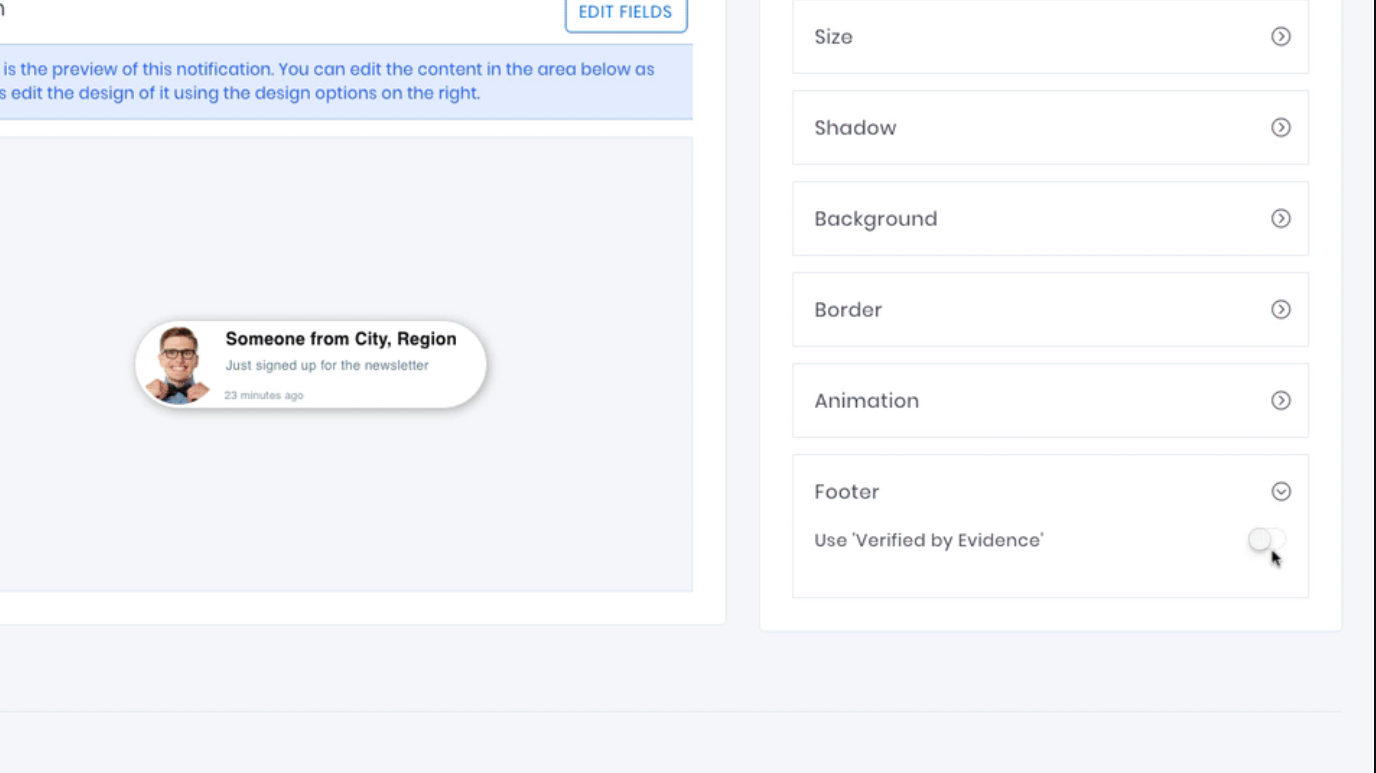Expand the Animation section by its label
This screenshot has width=1376, height=773.
click(x=866, y=401)
